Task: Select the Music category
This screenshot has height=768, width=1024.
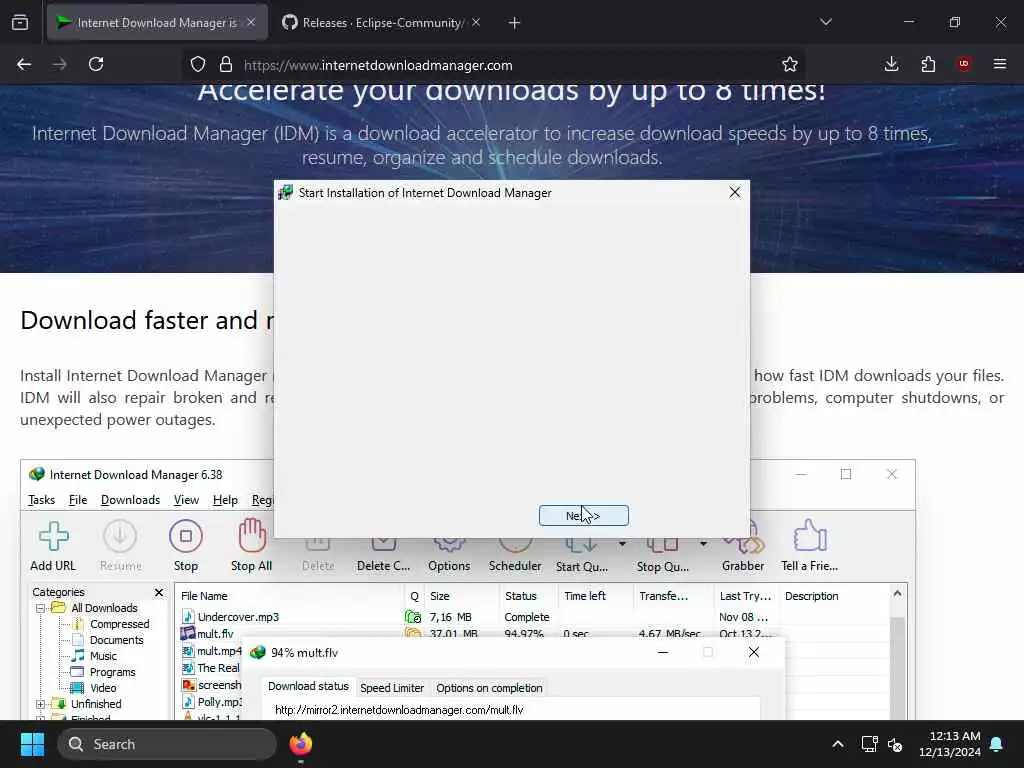Action: point(103,656)
